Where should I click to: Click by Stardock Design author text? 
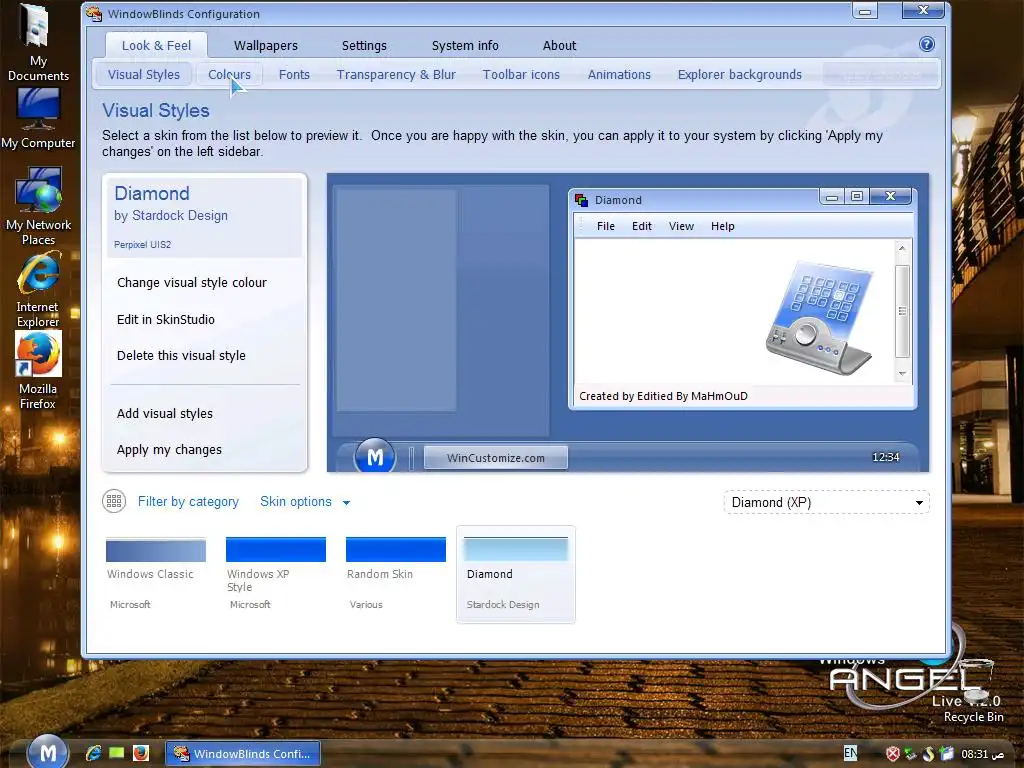click(171, 216)
